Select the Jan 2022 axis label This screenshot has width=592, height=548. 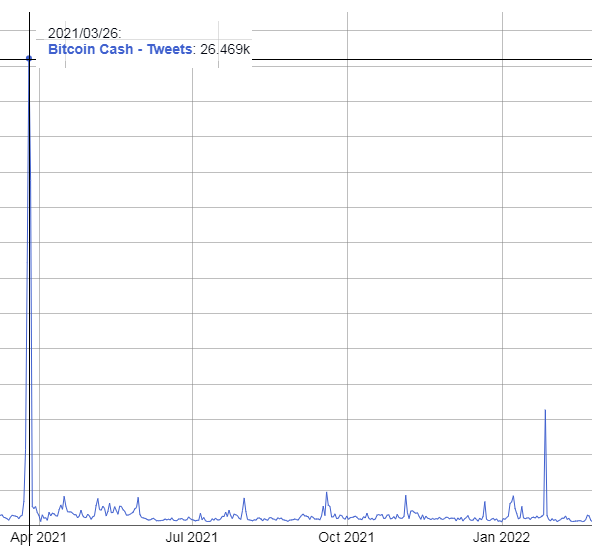click(x=501, y=537)
